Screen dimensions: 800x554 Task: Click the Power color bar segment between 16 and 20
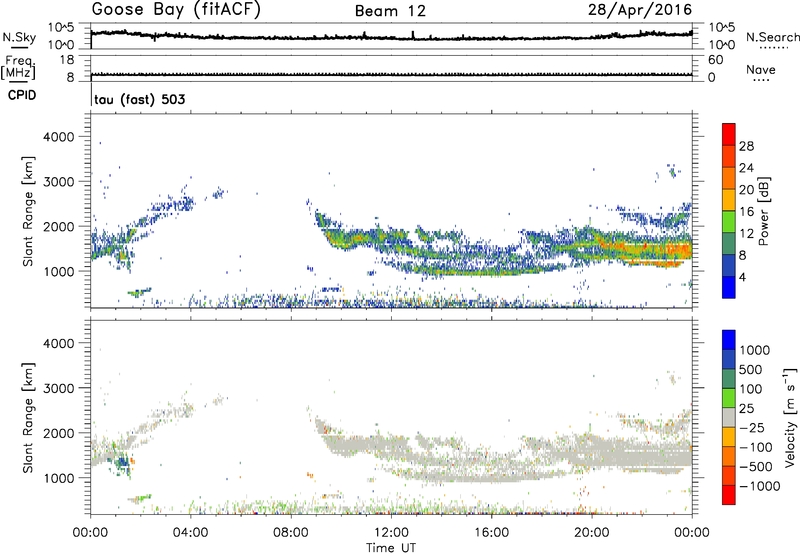click(729, 199)
